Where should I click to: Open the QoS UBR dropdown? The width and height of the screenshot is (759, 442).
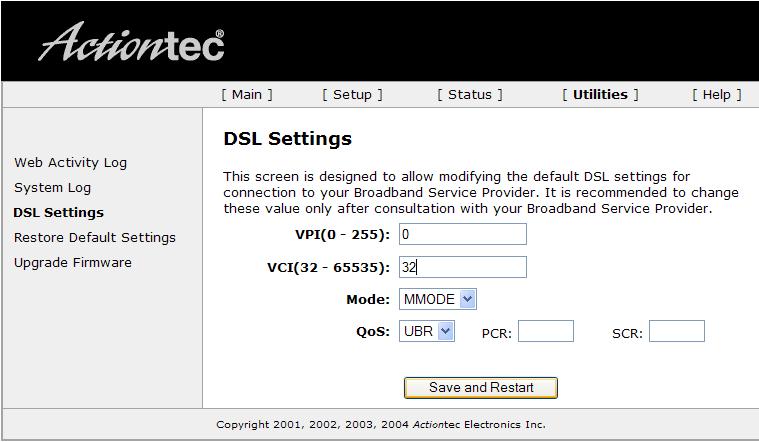426,331
